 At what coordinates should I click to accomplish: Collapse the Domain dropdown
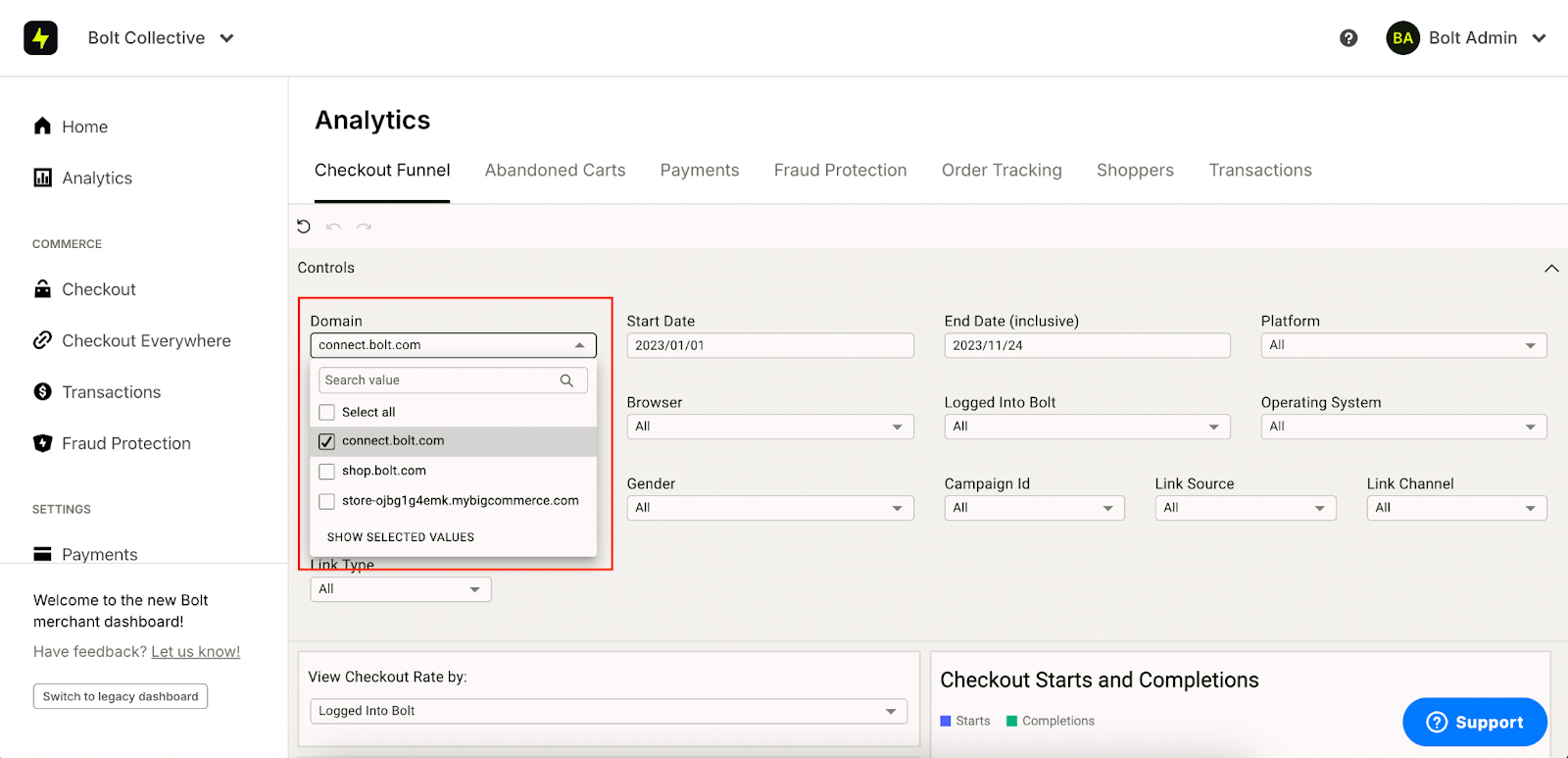coord(453,345)
